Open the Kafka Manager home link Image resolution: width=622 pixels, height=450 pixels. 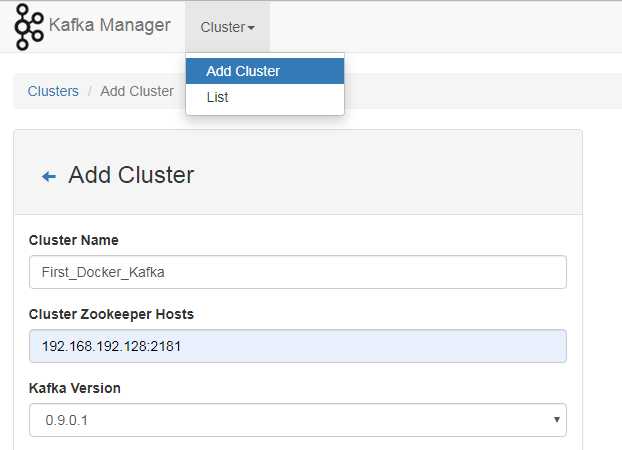(x=110, y=25)
